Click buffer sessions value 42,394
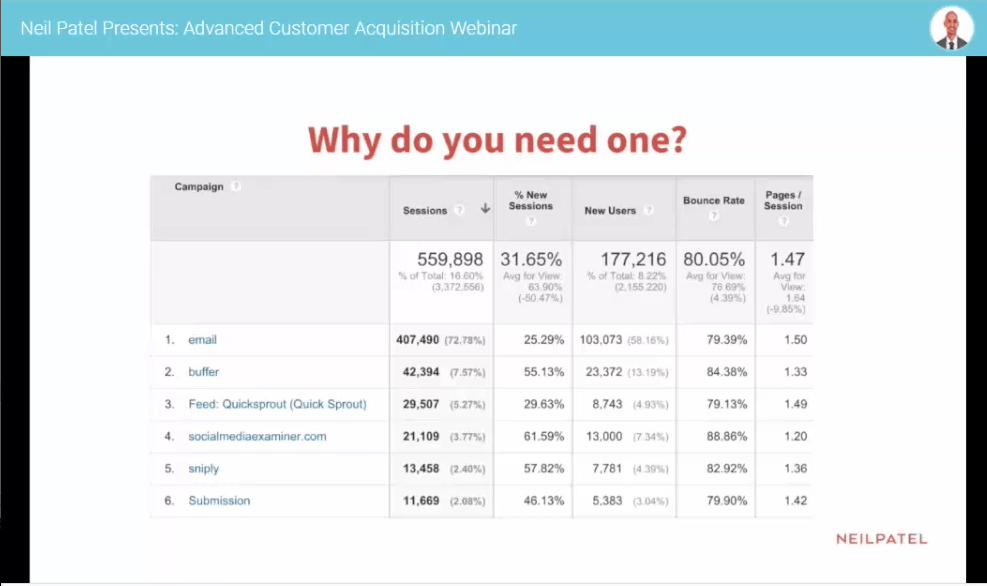Image resolution: width=987 pixels, height=586 pixels. [421, 372]
